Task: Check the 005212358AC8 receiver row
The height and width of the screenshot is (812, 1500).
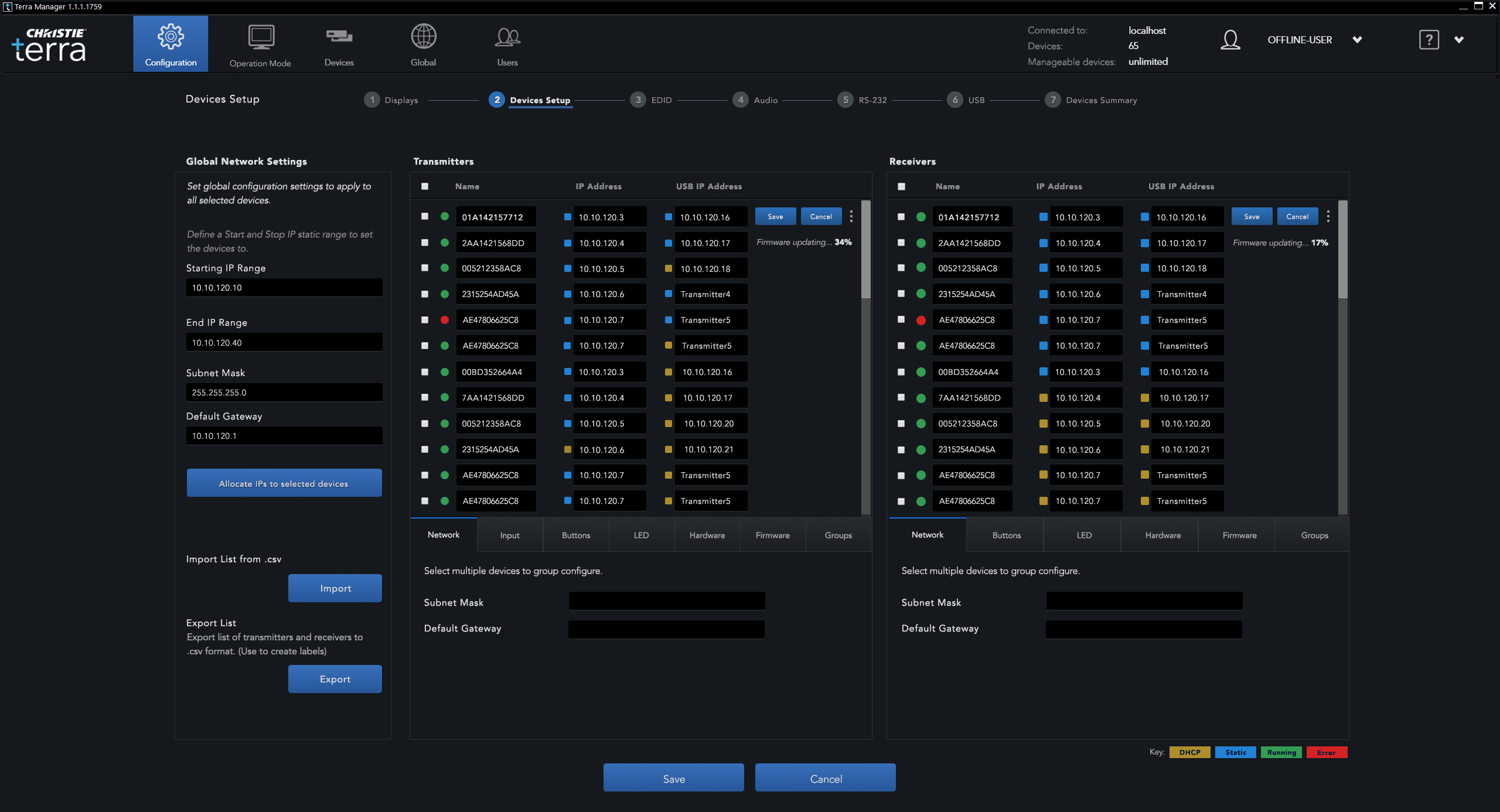Action: (x=901, y=268)
